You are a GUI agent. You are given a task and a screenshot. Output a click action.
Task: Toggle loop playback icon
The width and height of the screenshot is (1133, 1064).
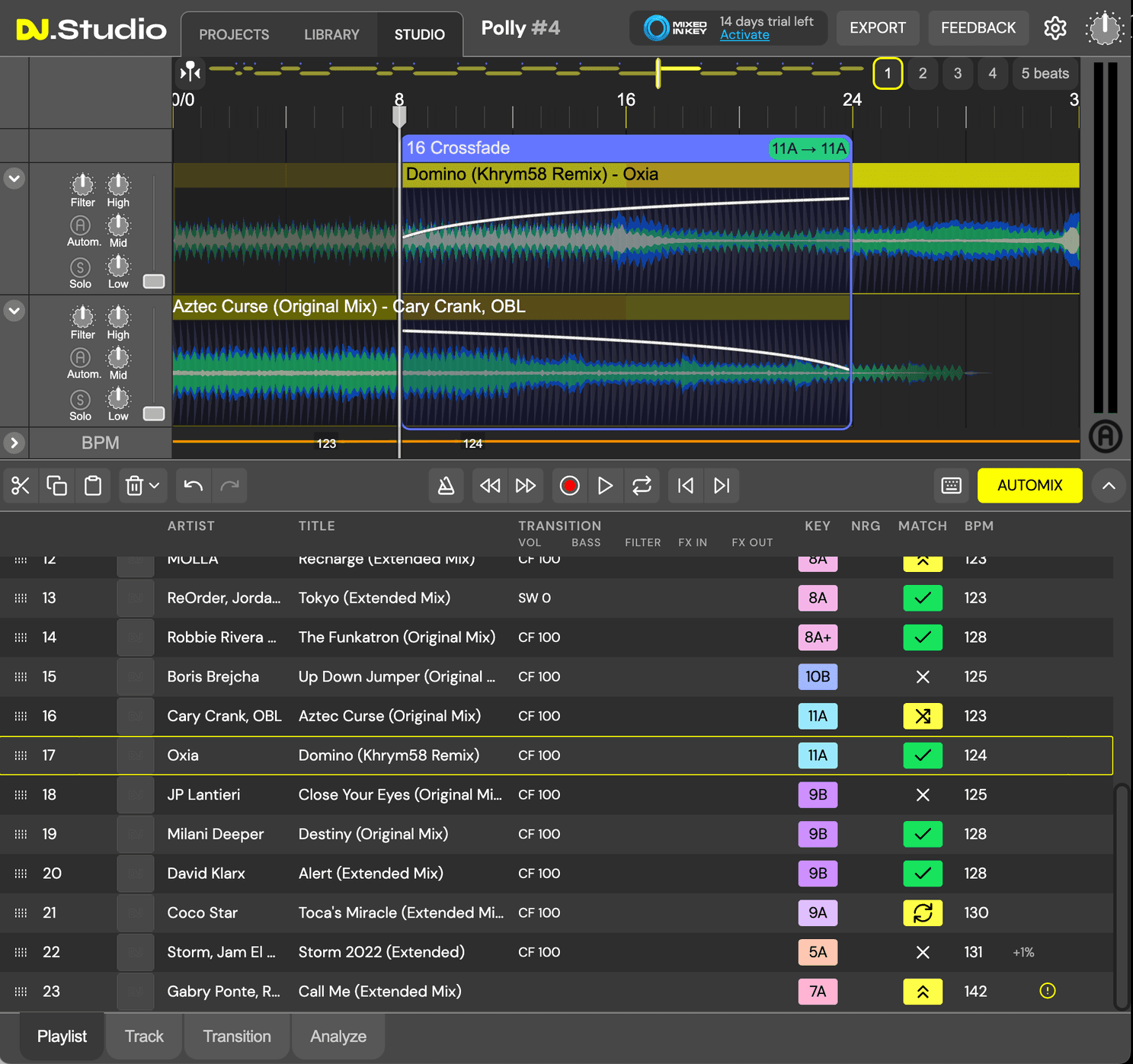click(x=642, y=486)
